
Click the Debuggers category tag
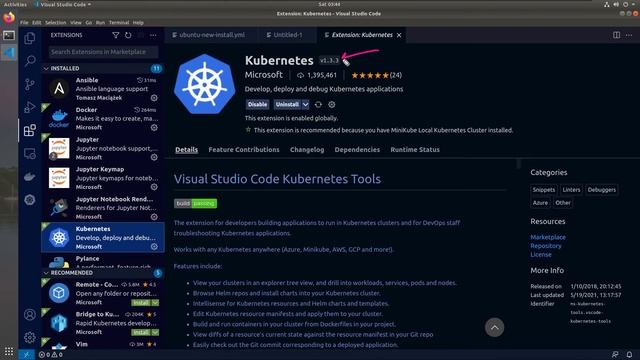(x=602, y=190)
